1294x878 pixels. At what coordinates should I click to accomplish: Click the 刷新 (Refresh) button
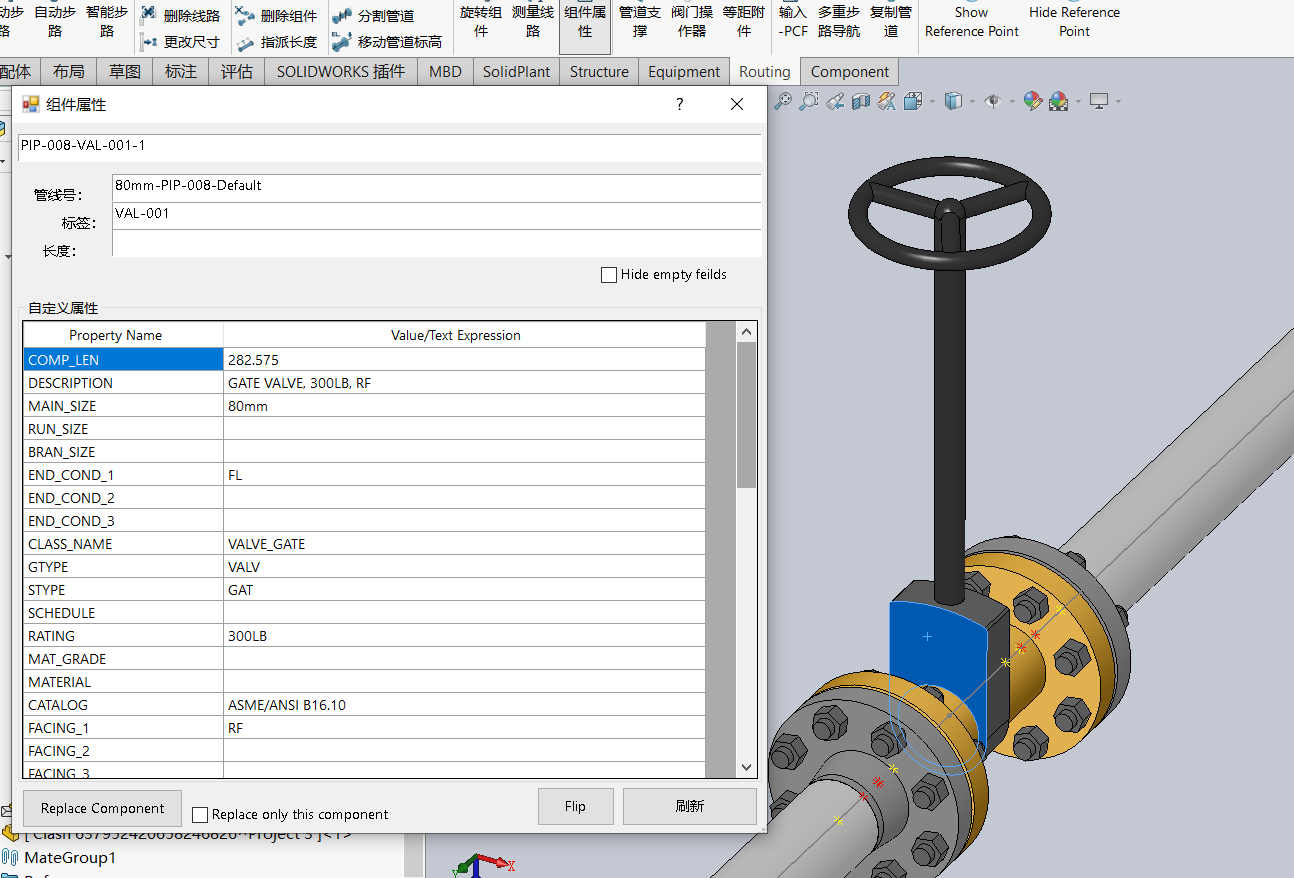pyautogui.click(x=690, y=806)
